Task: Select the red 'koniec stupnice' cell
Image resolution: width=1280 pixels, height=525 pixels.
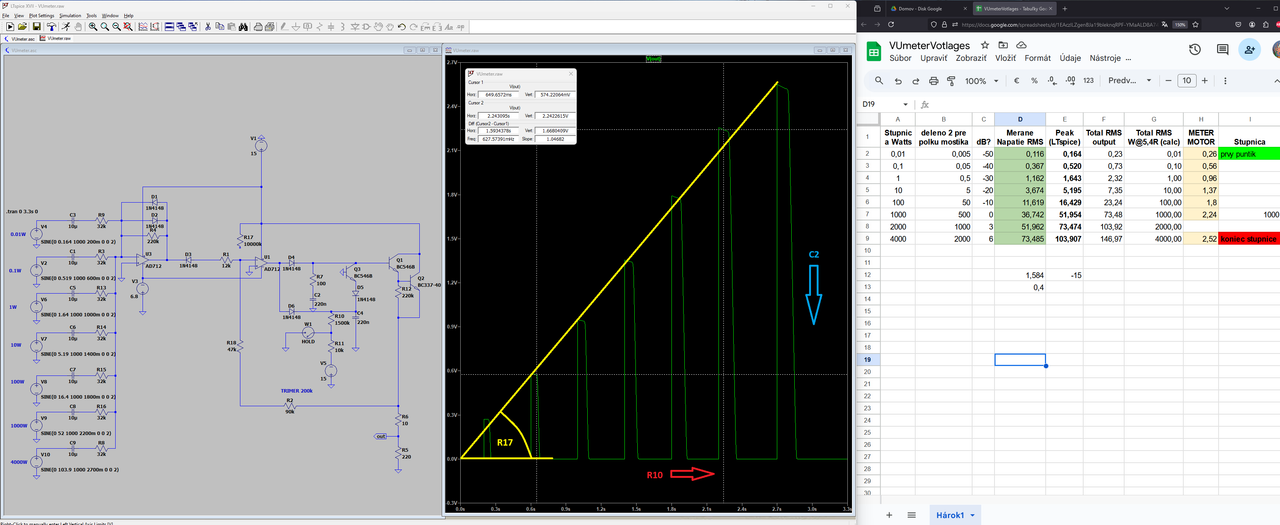Action: (1248, 239)
